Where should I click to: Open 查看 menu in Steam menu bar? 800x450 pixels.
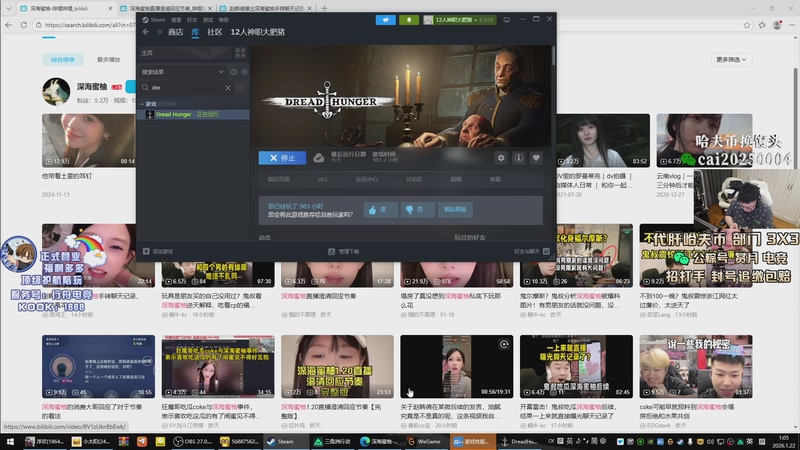click(177, 20)
